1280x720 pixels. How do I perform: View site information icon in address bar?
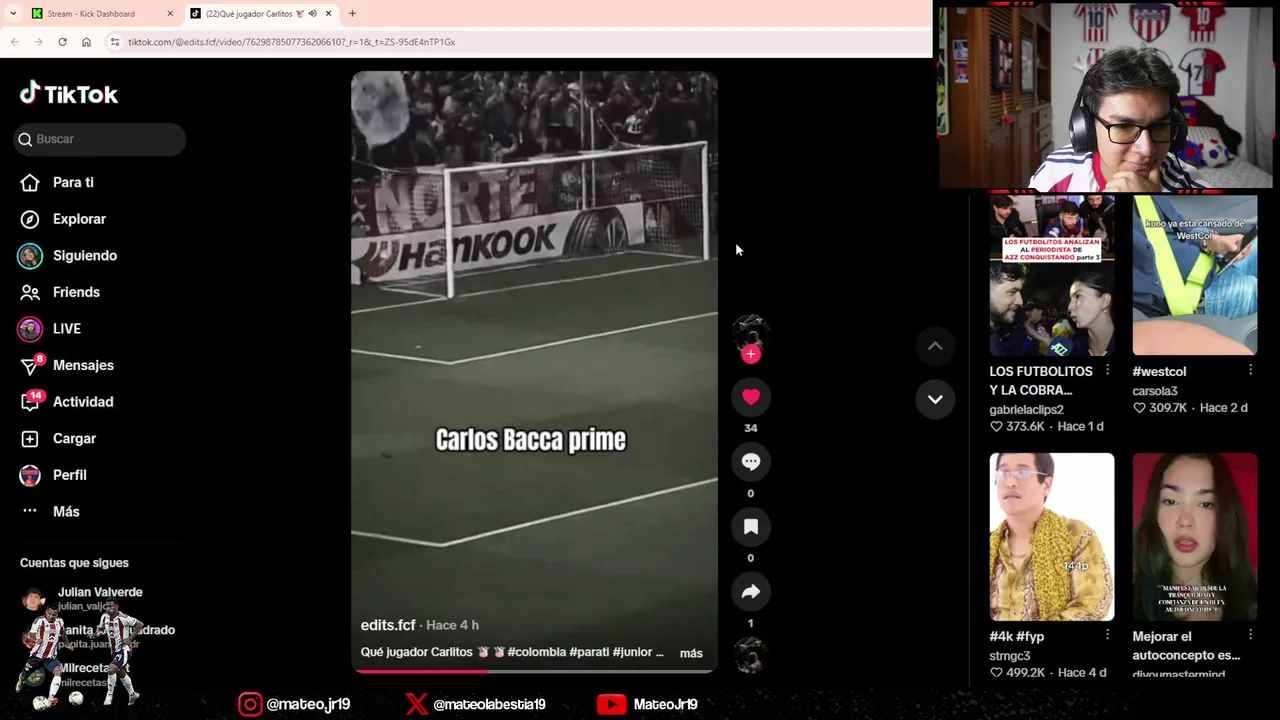point(115,42)
